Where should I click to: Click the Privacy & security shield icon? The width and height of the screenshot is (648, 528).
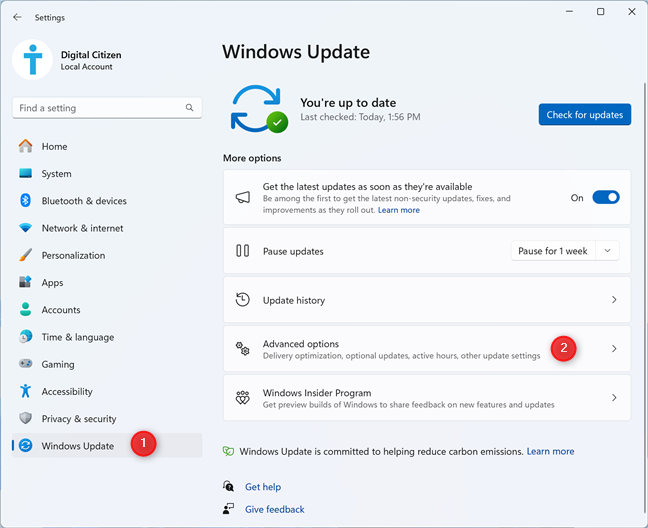point(26,418)
